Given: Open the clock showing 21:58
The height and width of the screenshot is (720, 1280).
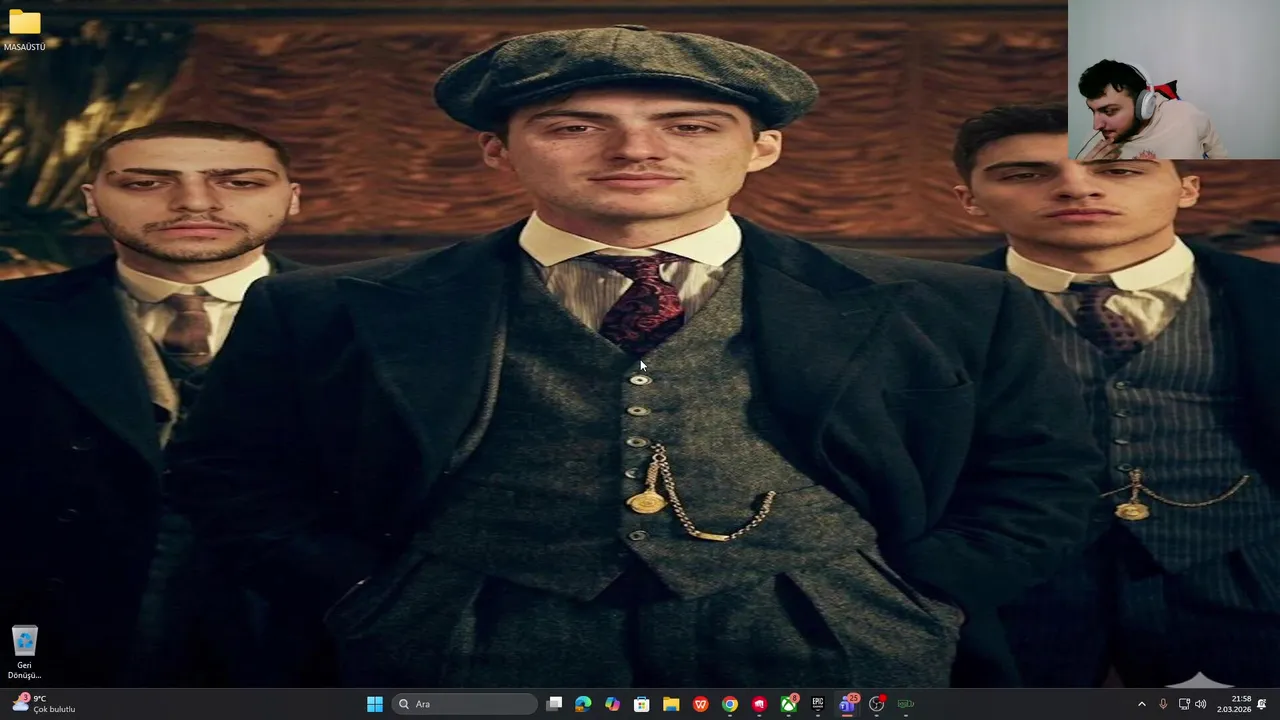Looking at the screenshot, I should click(x=1234, y=704).
